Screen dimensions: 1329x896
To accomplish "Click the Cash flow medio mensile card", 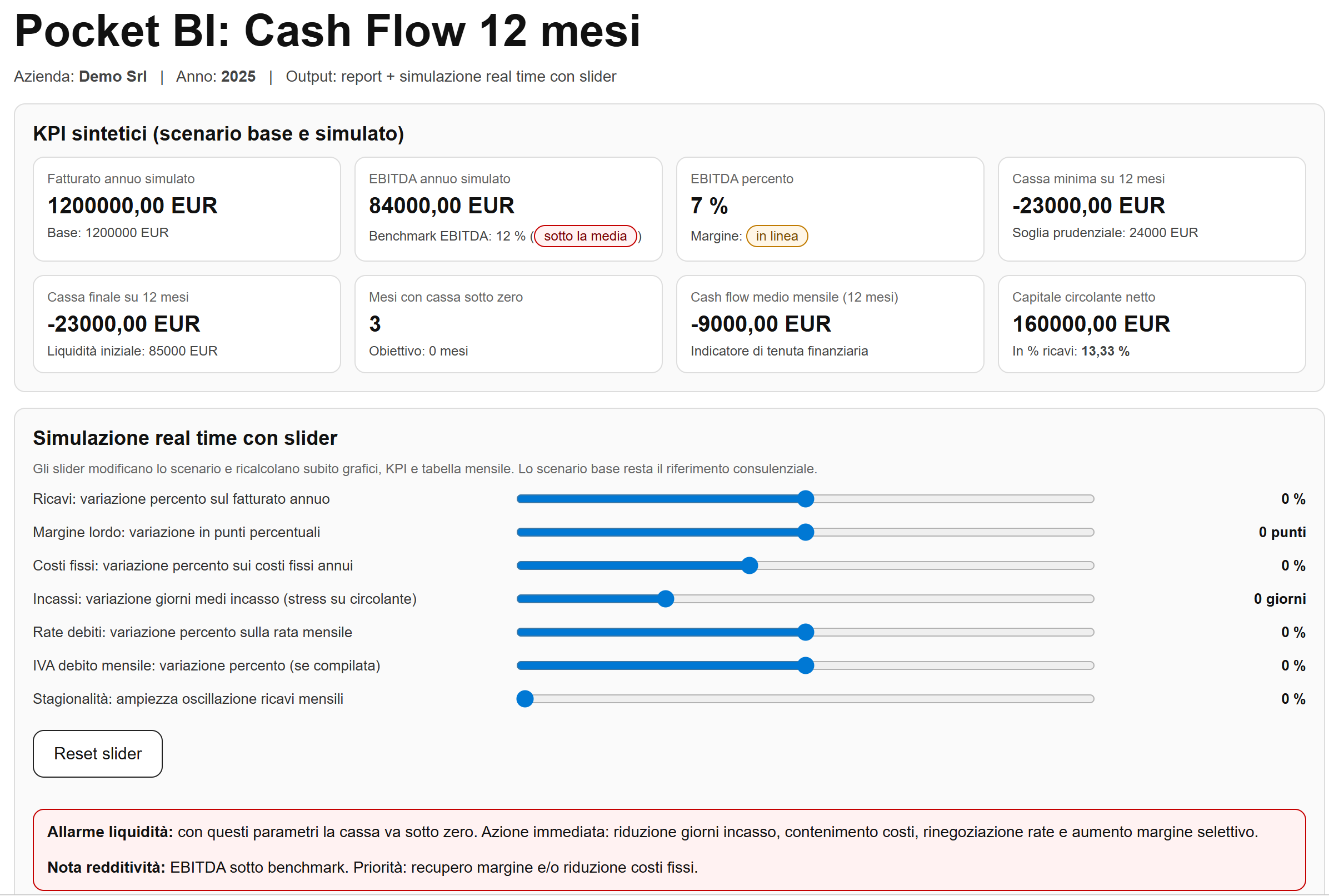I will (829, 324).
